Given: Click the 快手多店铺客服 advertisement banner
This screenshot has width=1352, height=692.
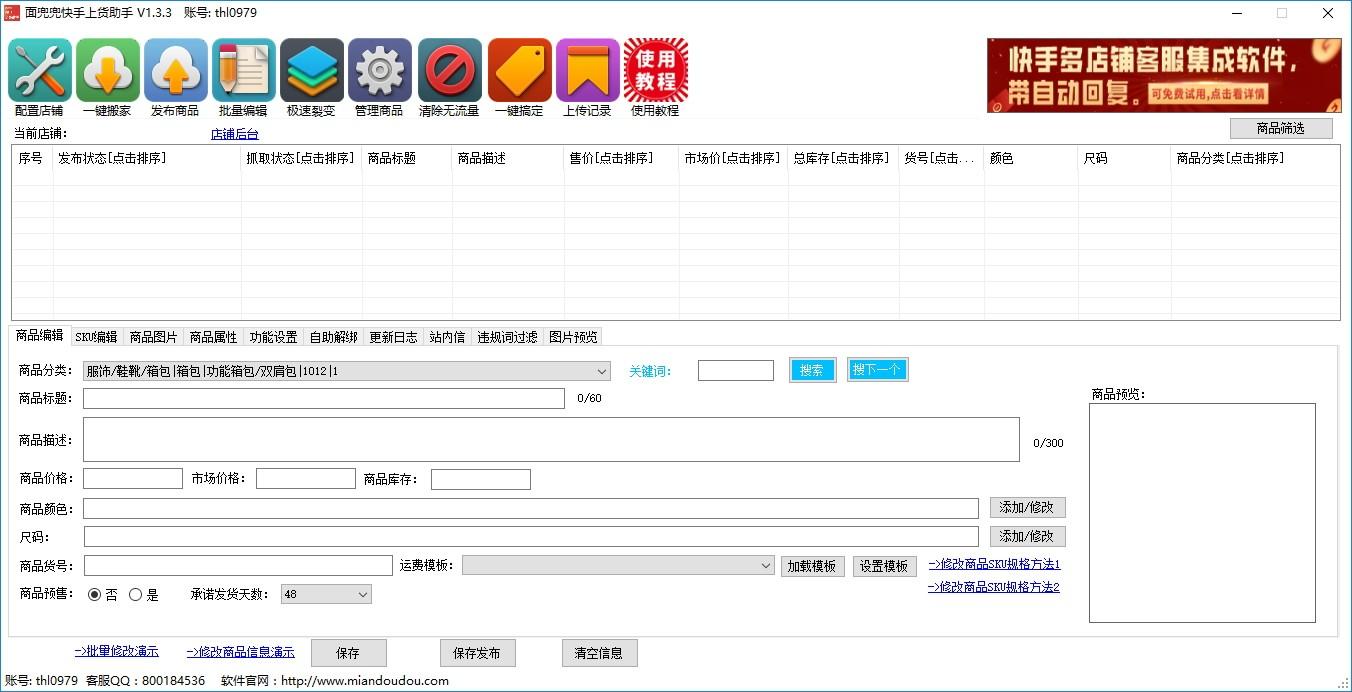Looking at the screenshot, I should tap(1164, 75).
